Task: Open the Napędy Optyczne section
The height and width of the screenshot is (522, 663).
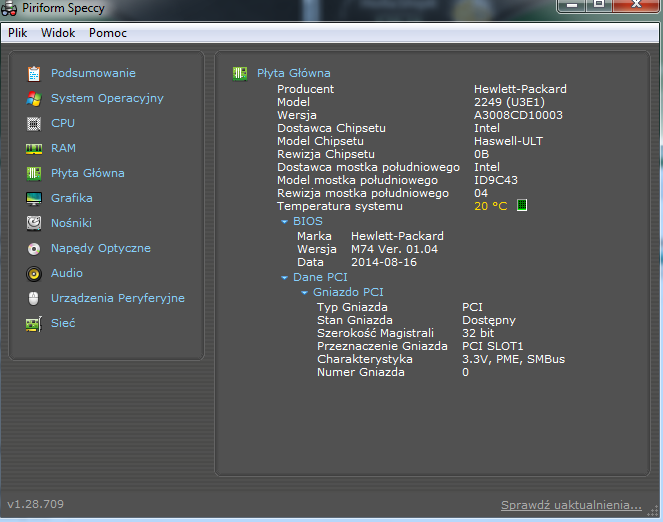Action: click(x=101, y=248)
